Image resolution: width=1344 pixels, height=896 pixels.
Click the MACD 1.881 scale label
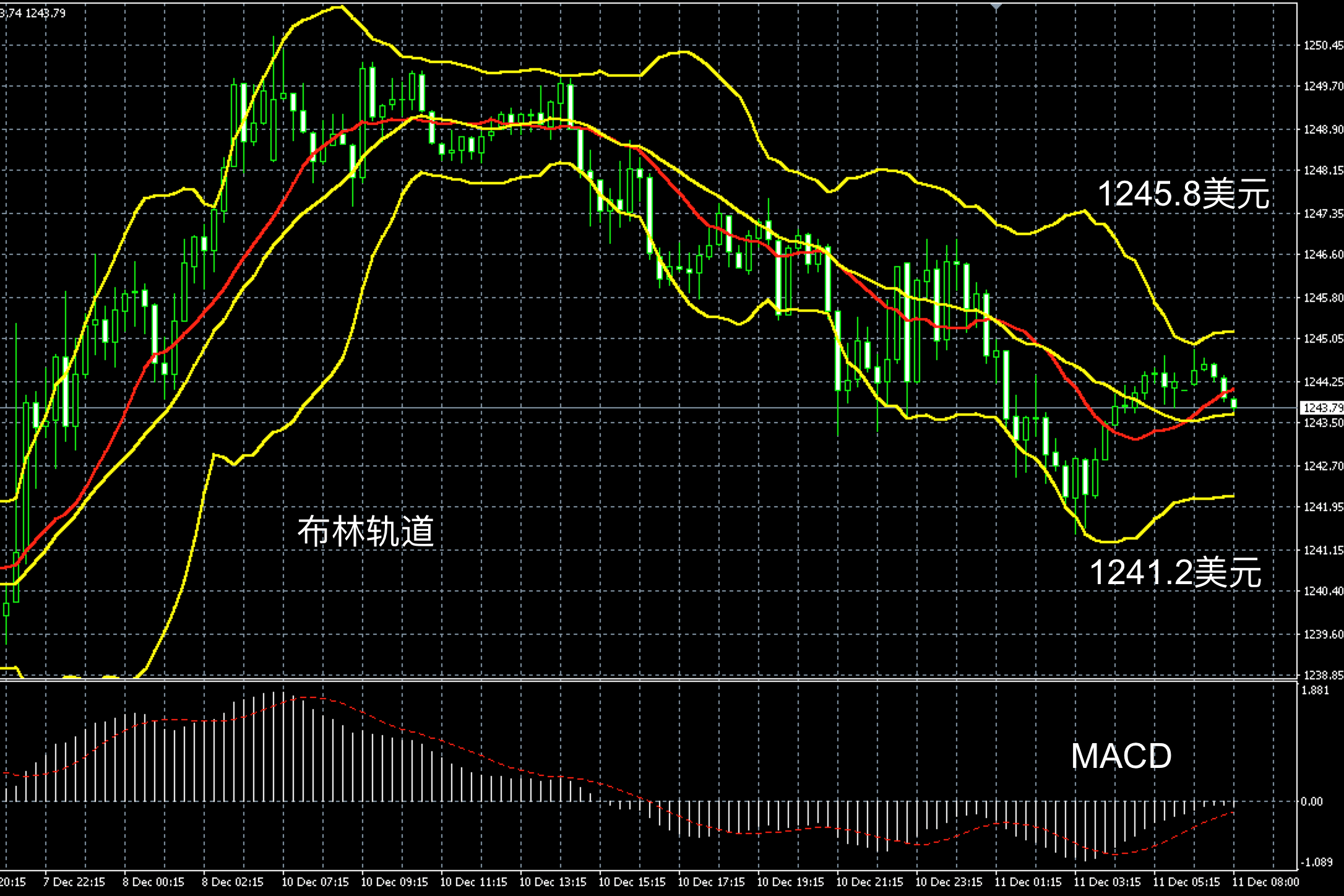[1315, 691]
